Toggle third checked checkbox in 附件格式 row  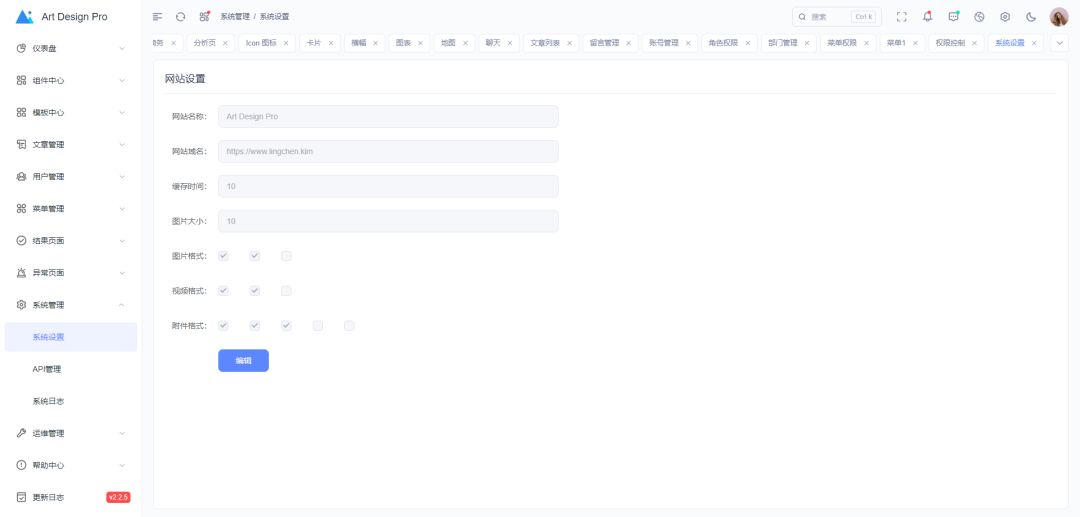pyautogui.click(x=287, y=326)
